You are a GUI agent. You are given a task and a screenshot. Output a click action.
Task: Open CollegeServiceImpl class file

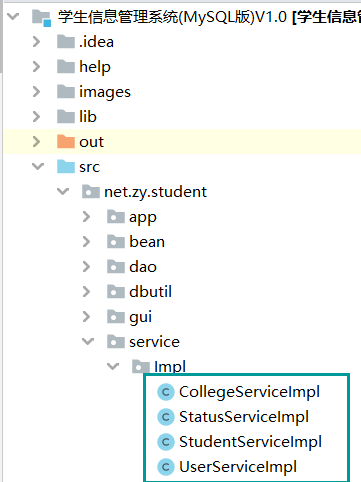click(x=249, y=392)
